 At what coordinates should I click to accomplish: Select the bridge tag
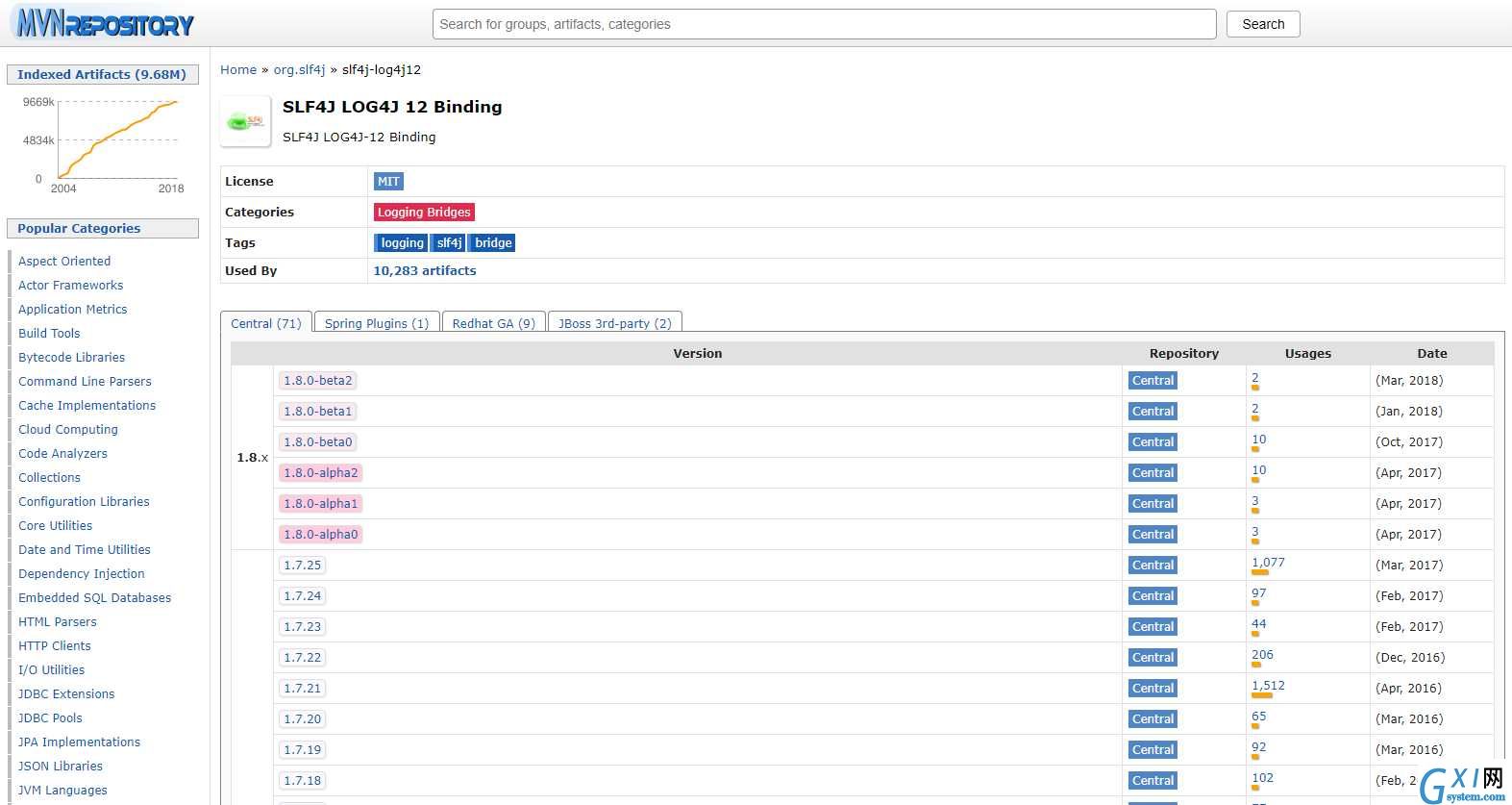(x=492, y=243)
